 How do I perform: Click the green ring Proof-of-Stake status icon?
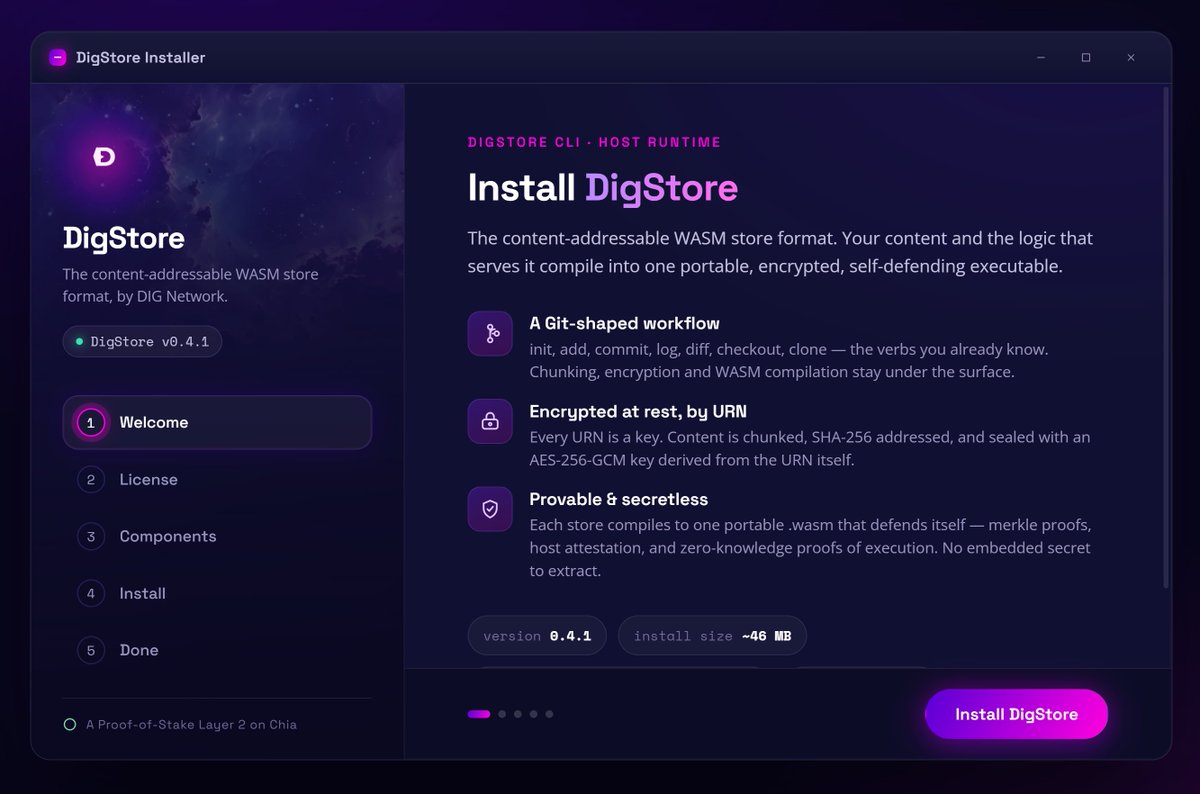(x=70, y=724)
